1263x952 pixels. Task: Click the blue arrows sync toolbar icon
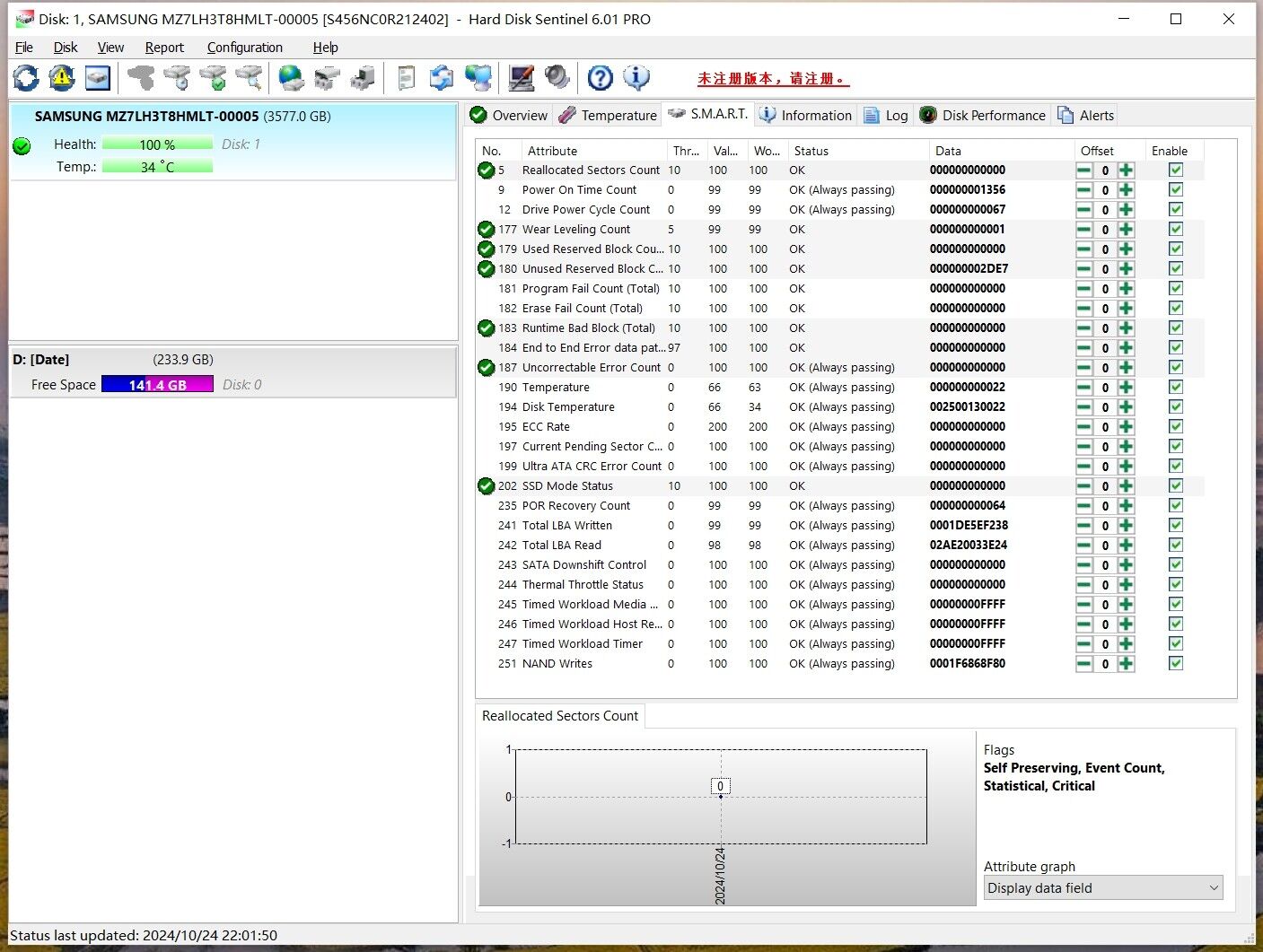click(x=442, y=78)
